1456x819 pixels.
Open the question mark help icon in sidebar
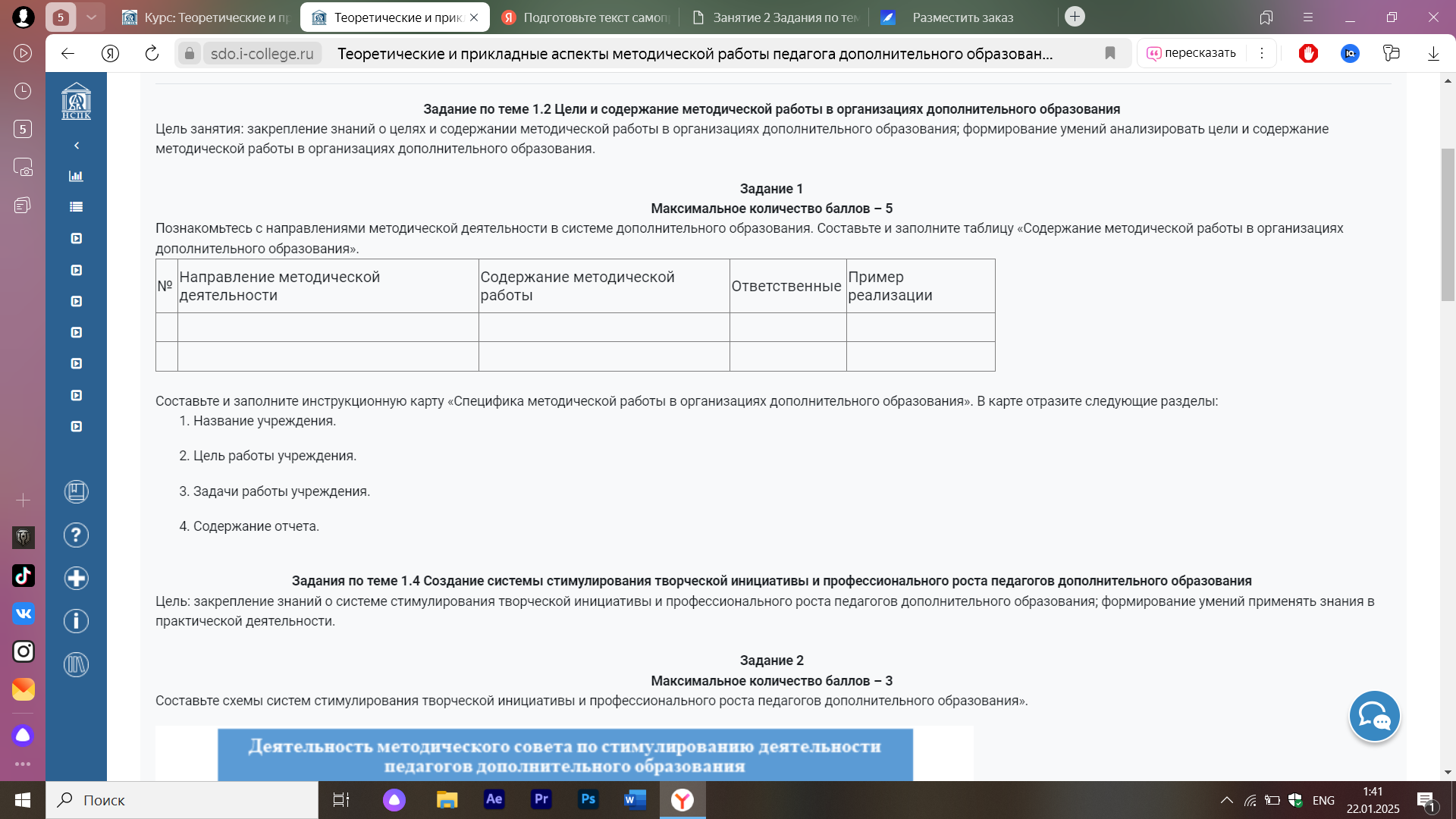click(76, 535)
